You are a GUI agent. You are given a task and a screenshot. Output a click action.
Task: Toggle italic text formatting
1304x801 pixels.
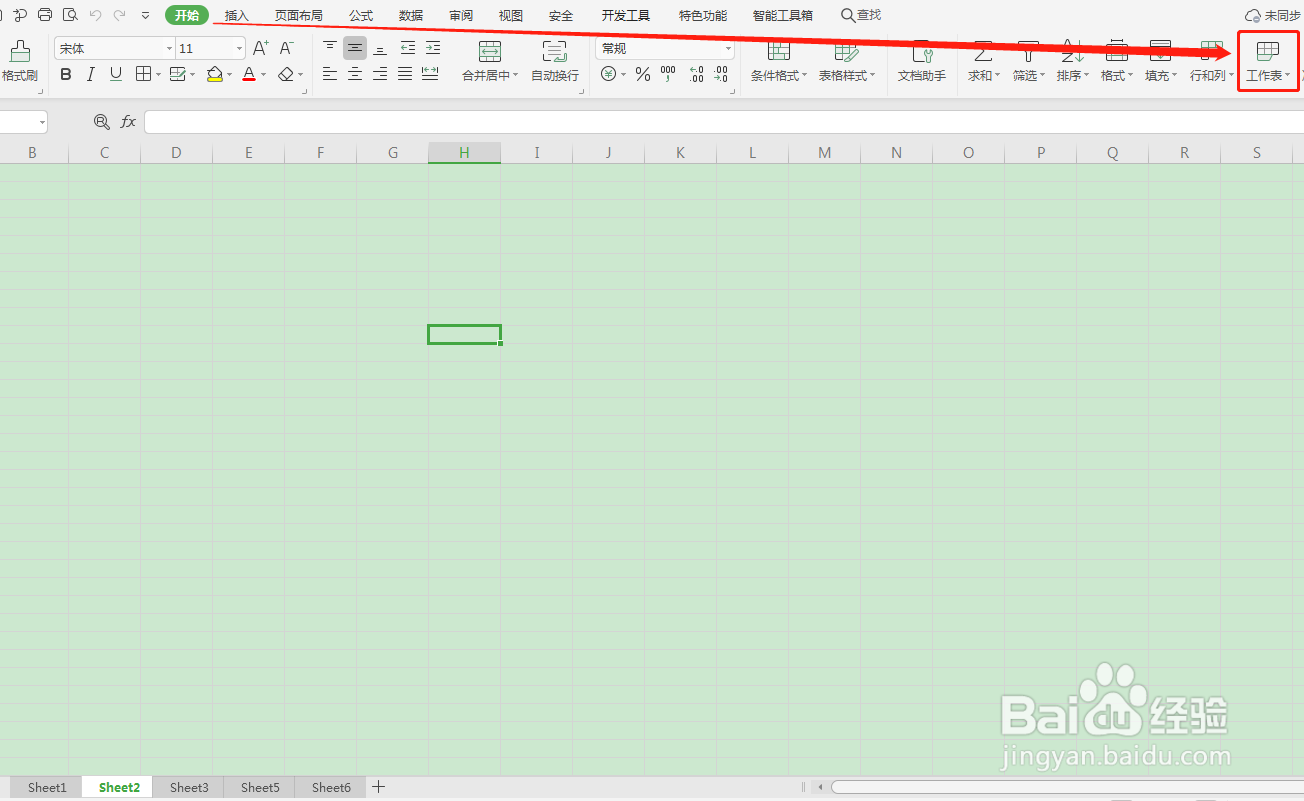(x=91, y=74)
